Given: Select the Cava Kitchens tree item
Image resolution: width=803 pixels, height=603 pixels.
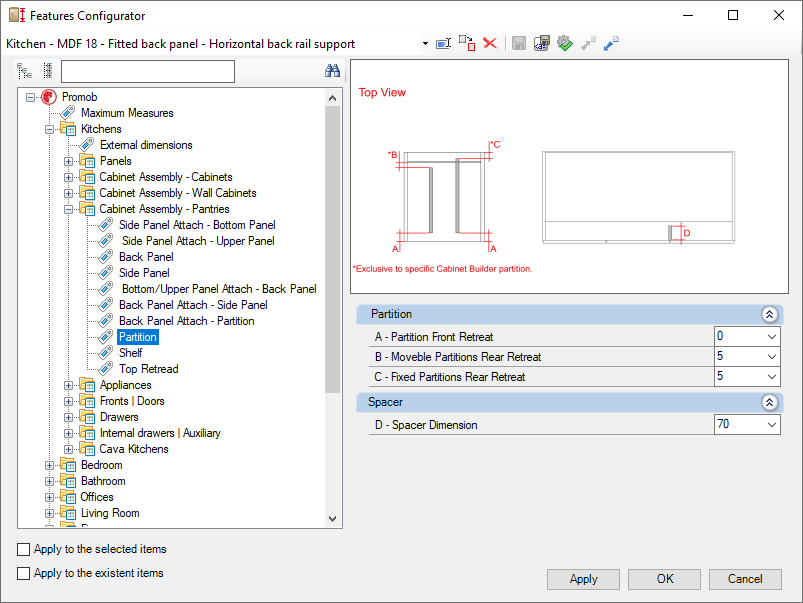Looking at the screenshot, I should pyautogui.click(x=134, y=449).
